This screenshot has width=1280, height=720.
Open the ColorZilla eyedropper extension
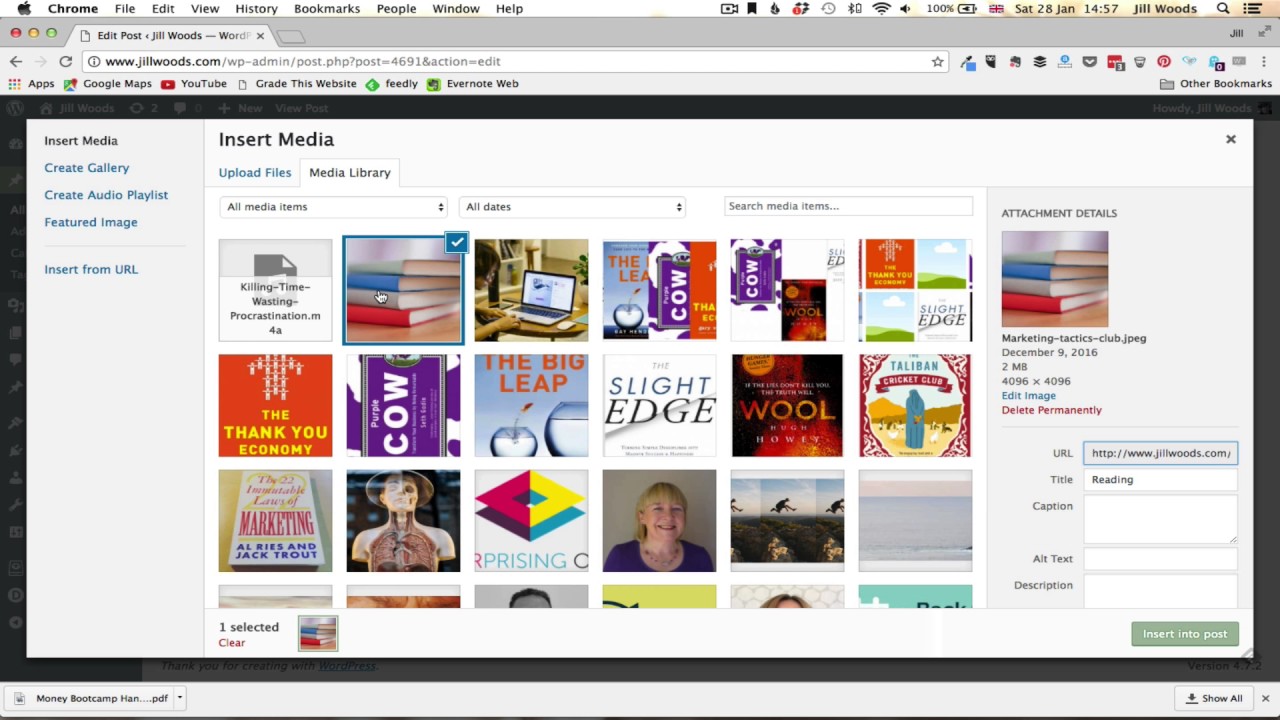coord(967,62)
